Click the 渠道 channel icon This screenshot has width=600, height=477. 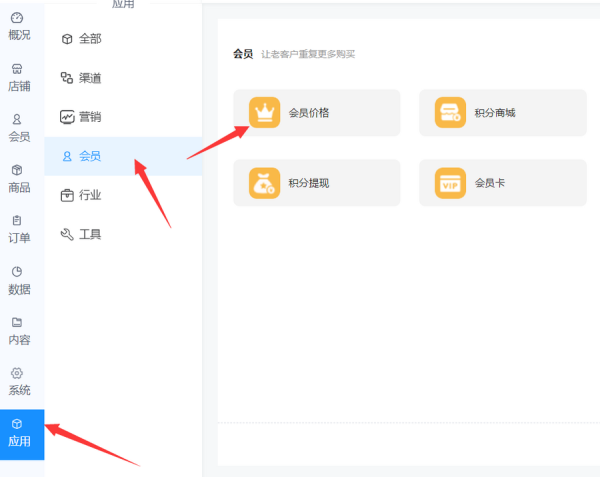[x=67, y=78]
